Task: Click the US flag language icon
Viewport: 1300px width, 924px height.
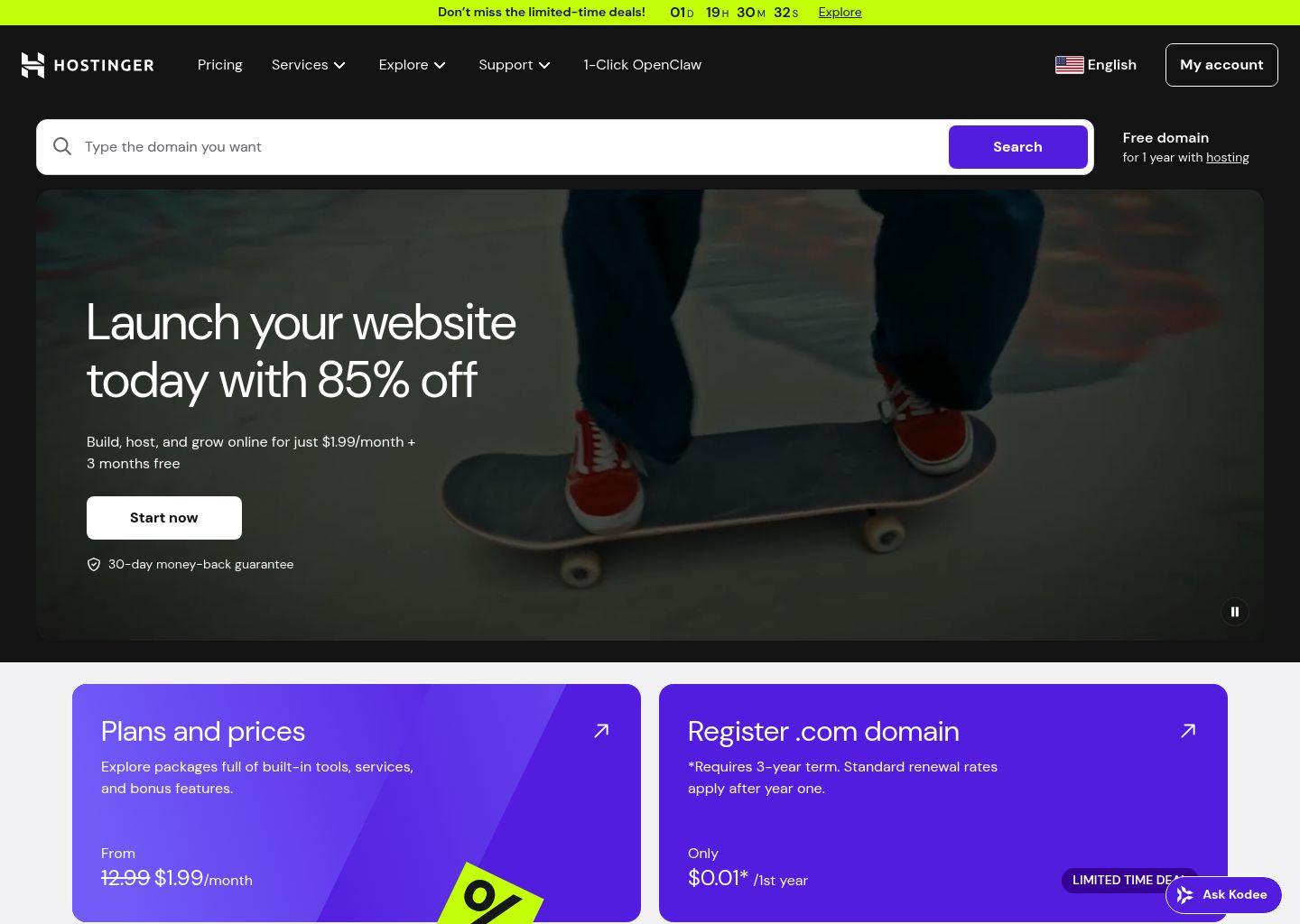Action: click(x=1070, y=65)
